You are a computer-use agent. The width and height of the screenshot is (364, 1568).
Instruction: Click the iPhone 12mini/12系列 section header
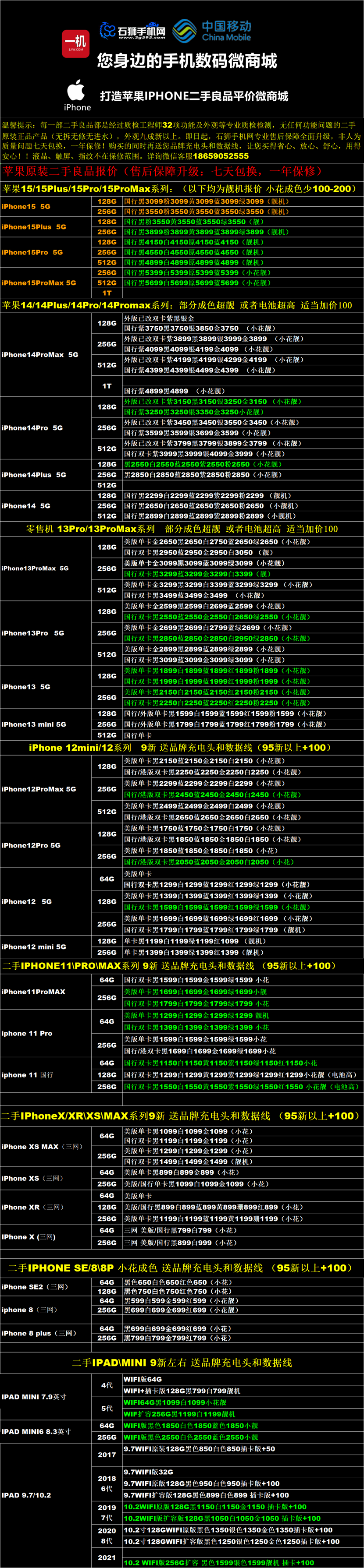tap(181, 748)
